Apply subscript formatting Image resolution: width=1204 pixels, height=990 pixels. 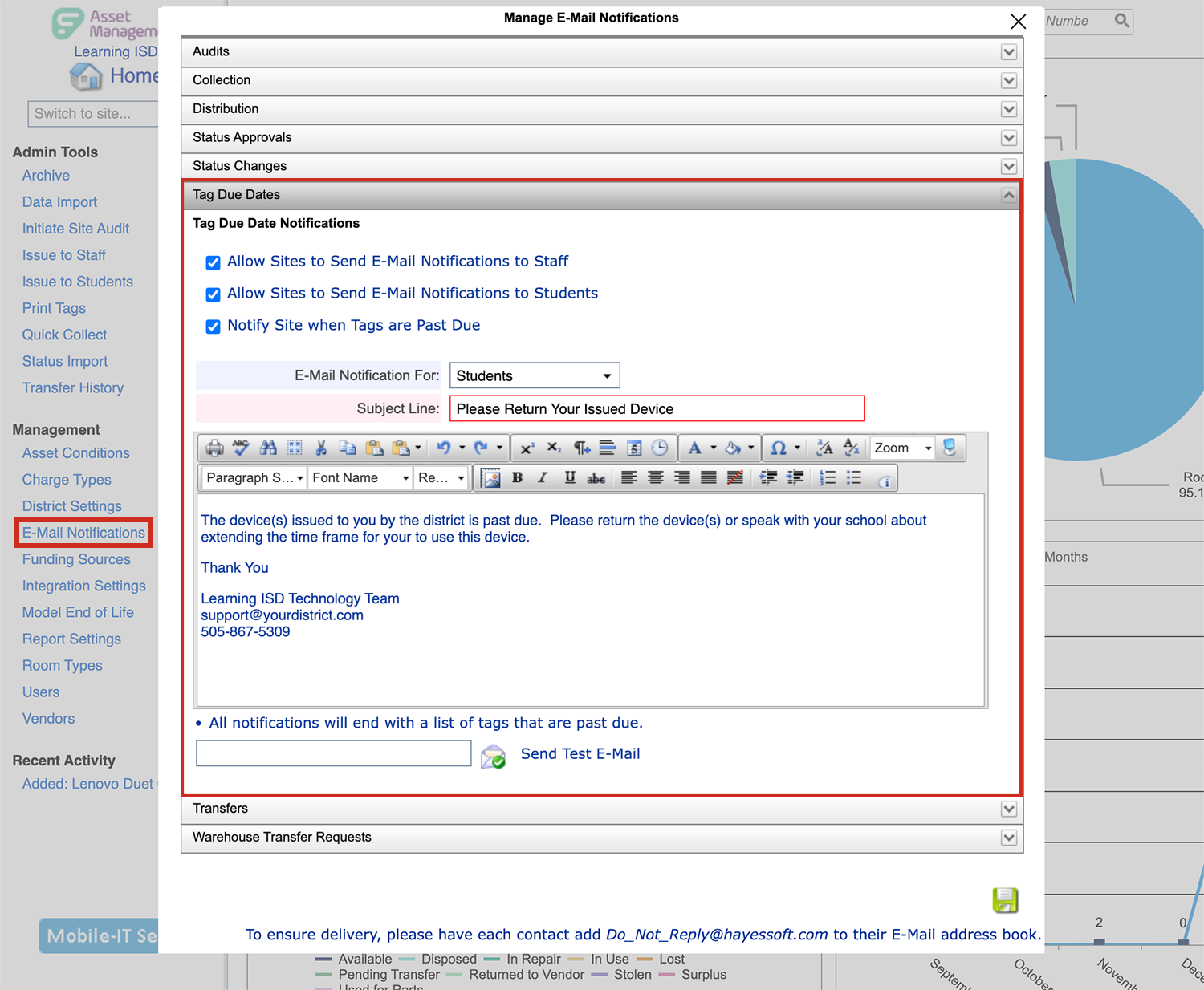point(554,448)
